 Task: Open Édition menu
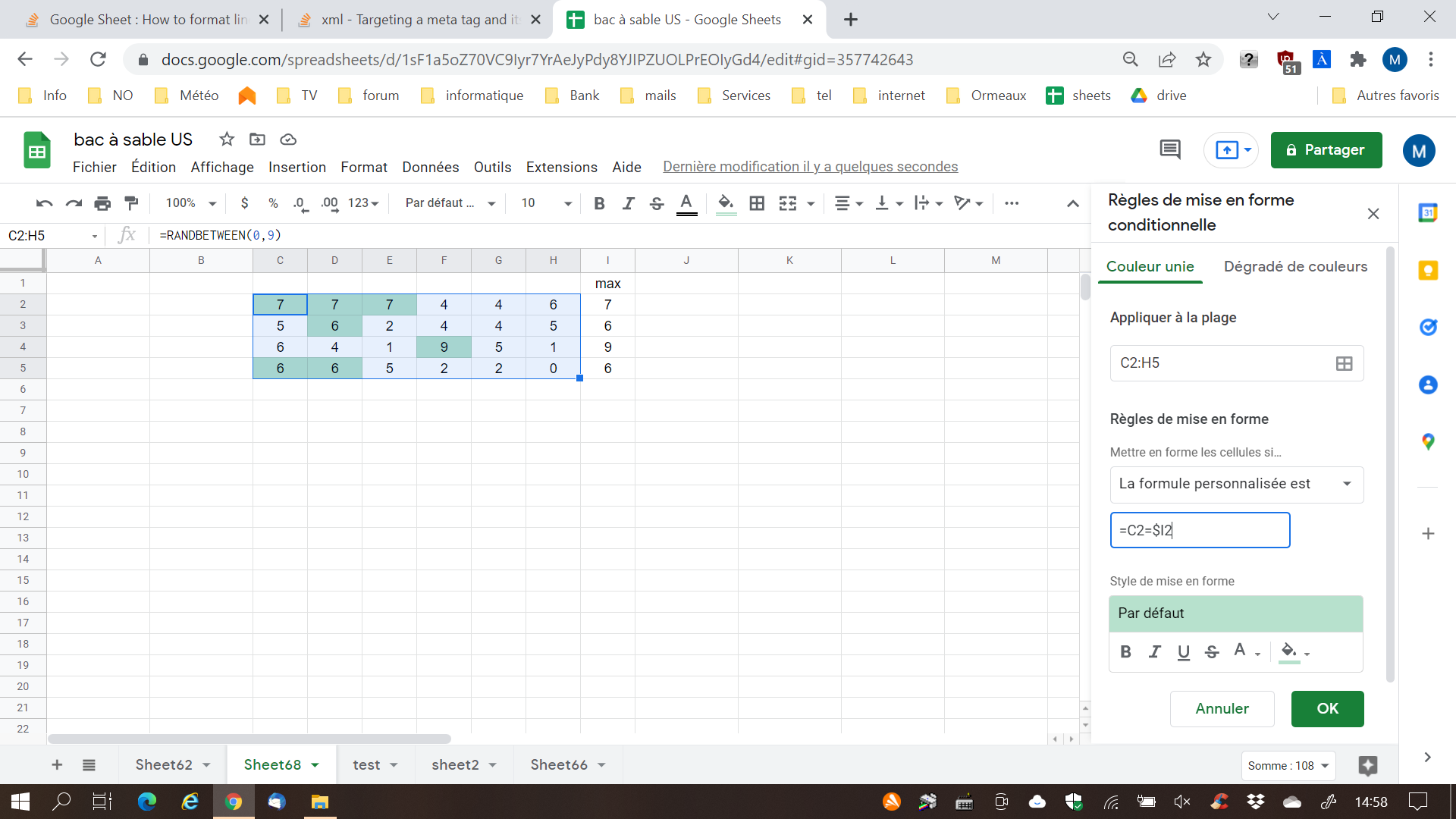tap(153, 167)
